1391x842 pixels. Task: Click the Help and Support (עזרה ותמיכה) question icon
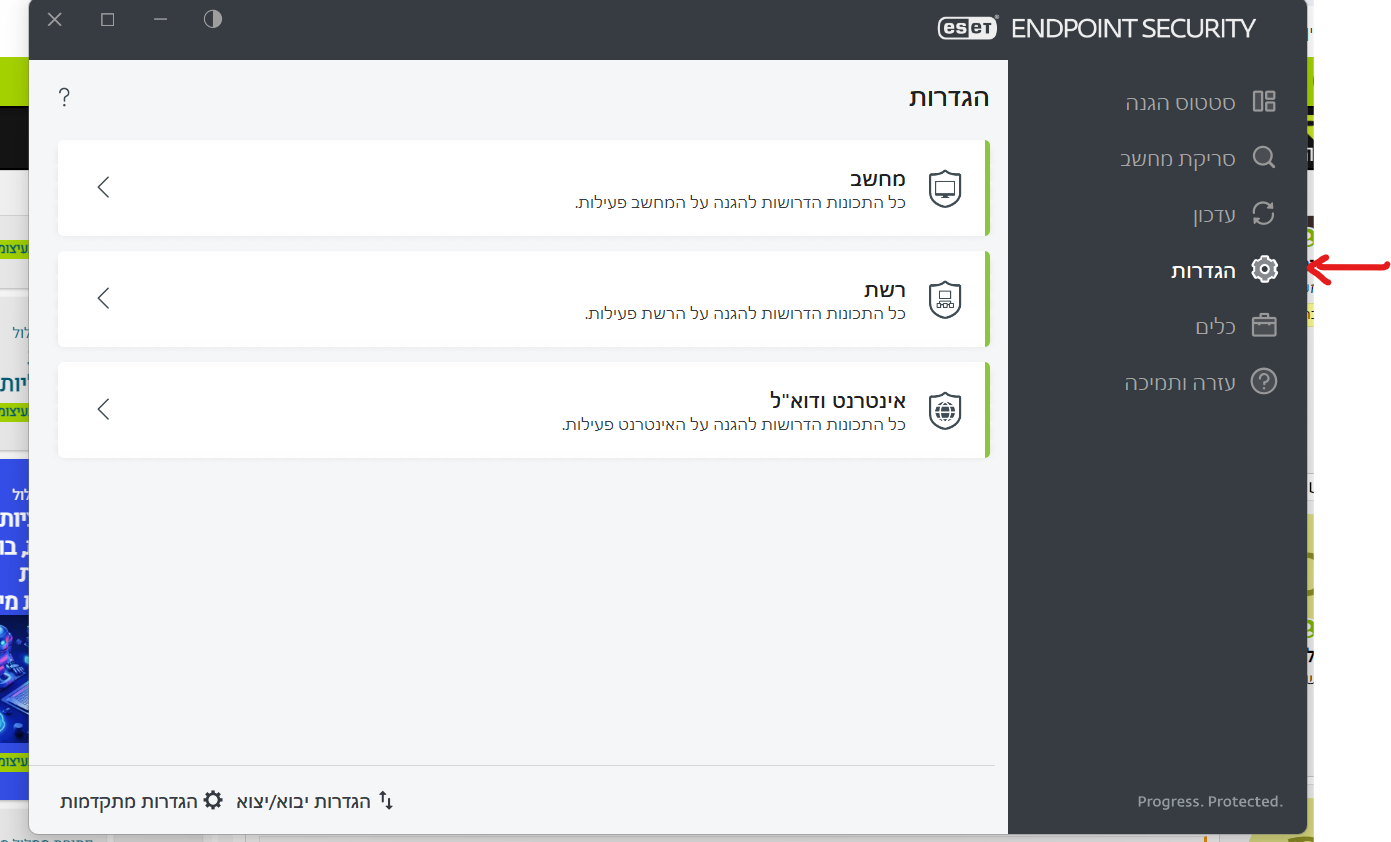[x=1264, y=382]
